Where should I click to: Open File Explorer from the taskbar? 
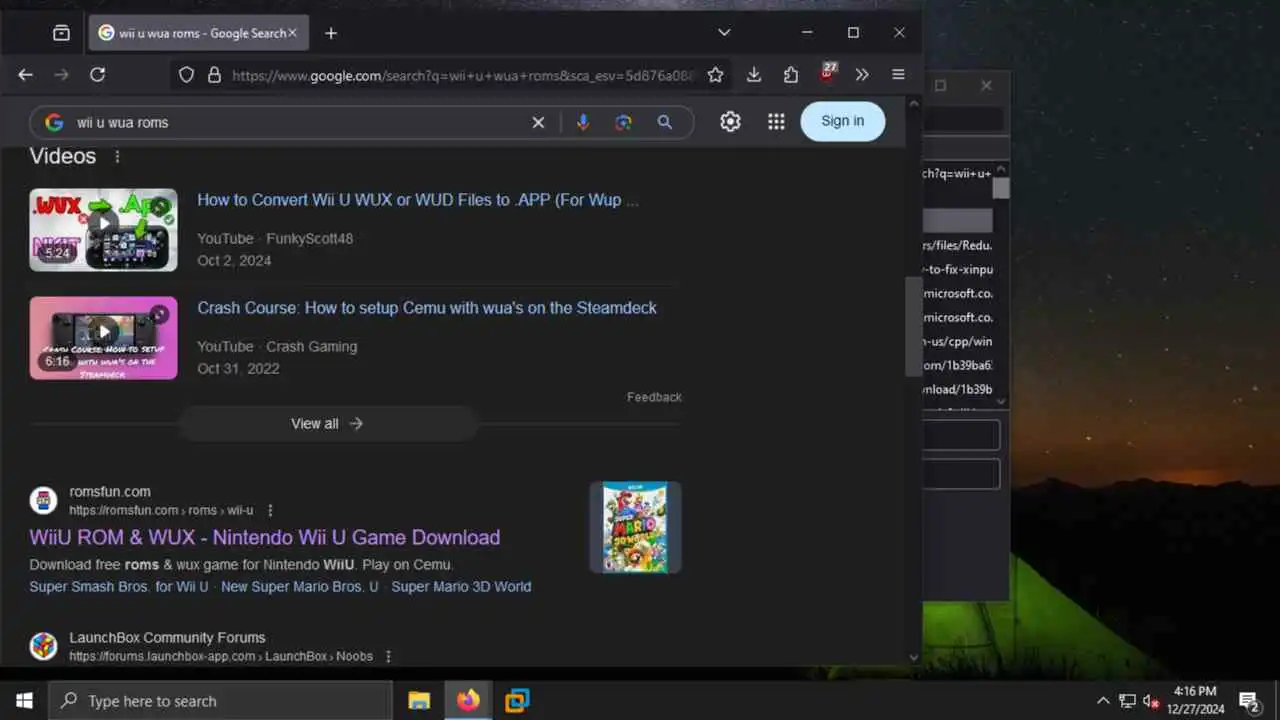click(x=419, y=701)
